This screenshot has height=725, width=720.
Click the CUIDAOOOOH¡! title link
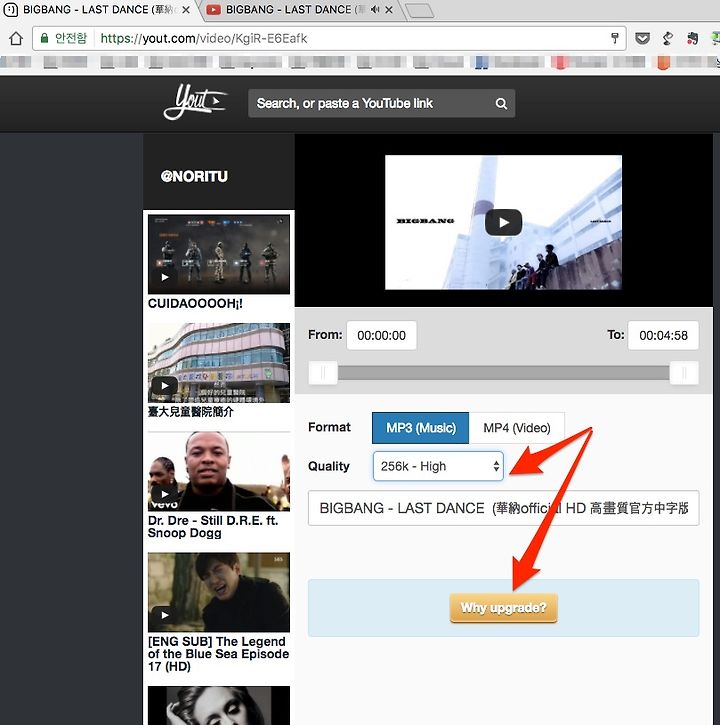[195, 304]
